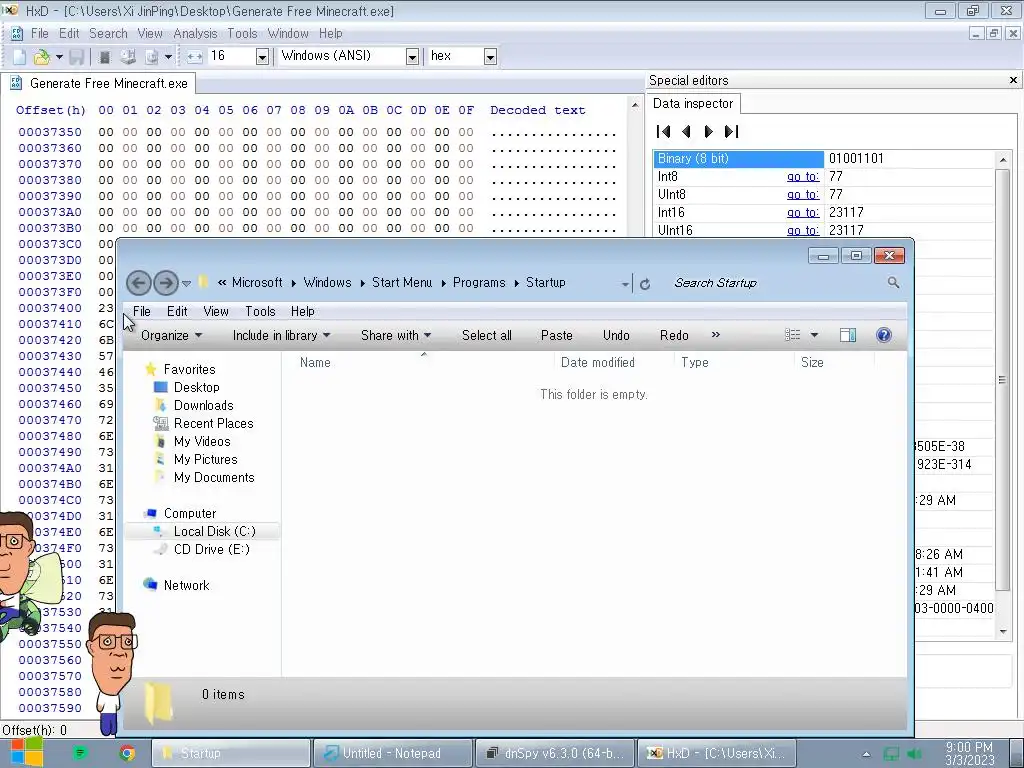Open HxD Analysis menu

tap(195, 33)
